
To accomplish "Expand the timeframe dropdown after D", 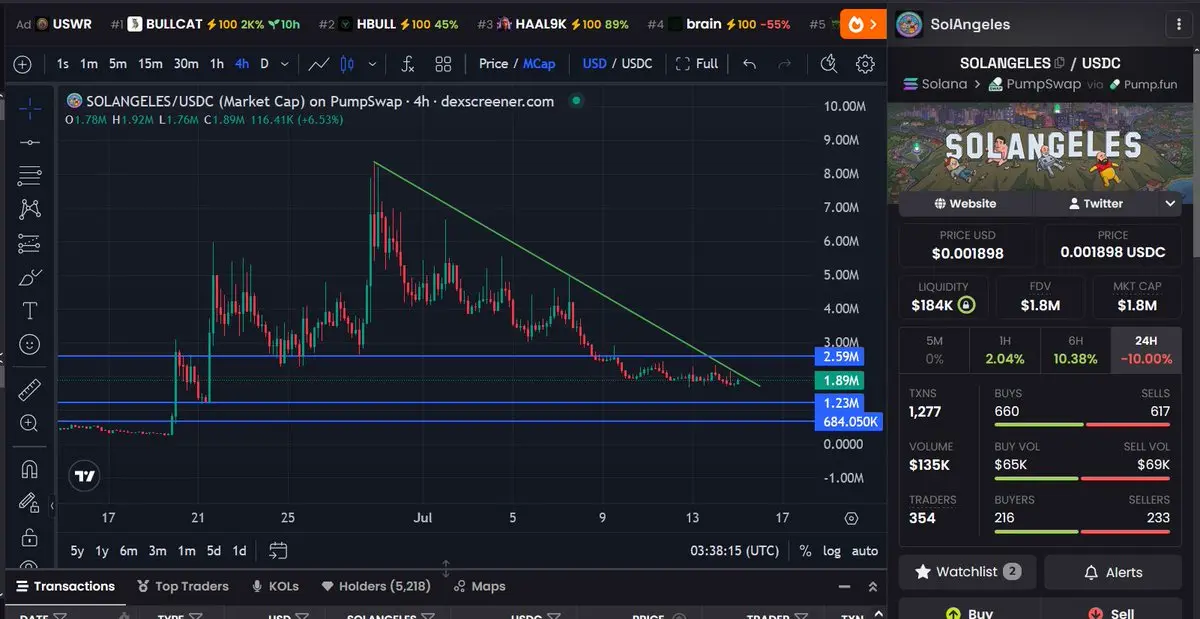I will point(285,64).
